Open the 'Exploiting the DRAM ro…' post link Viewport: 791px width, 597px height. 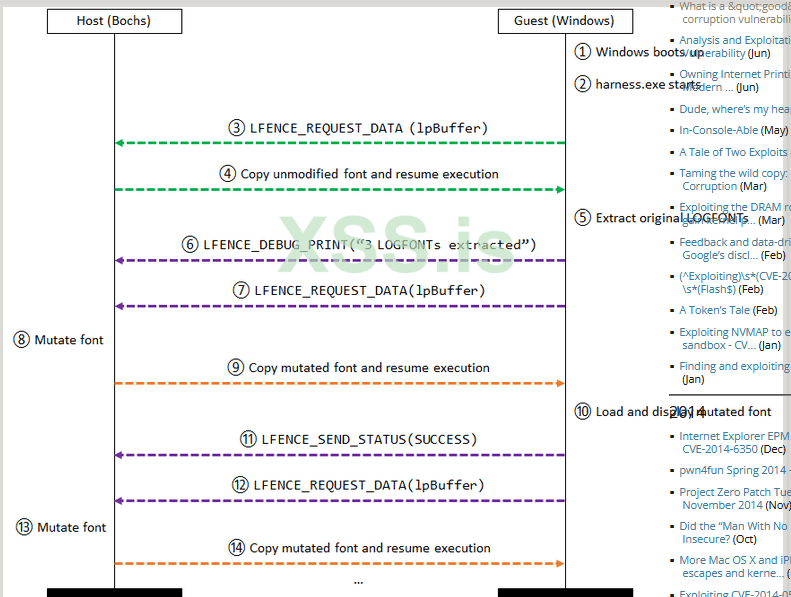click(734, 213)
